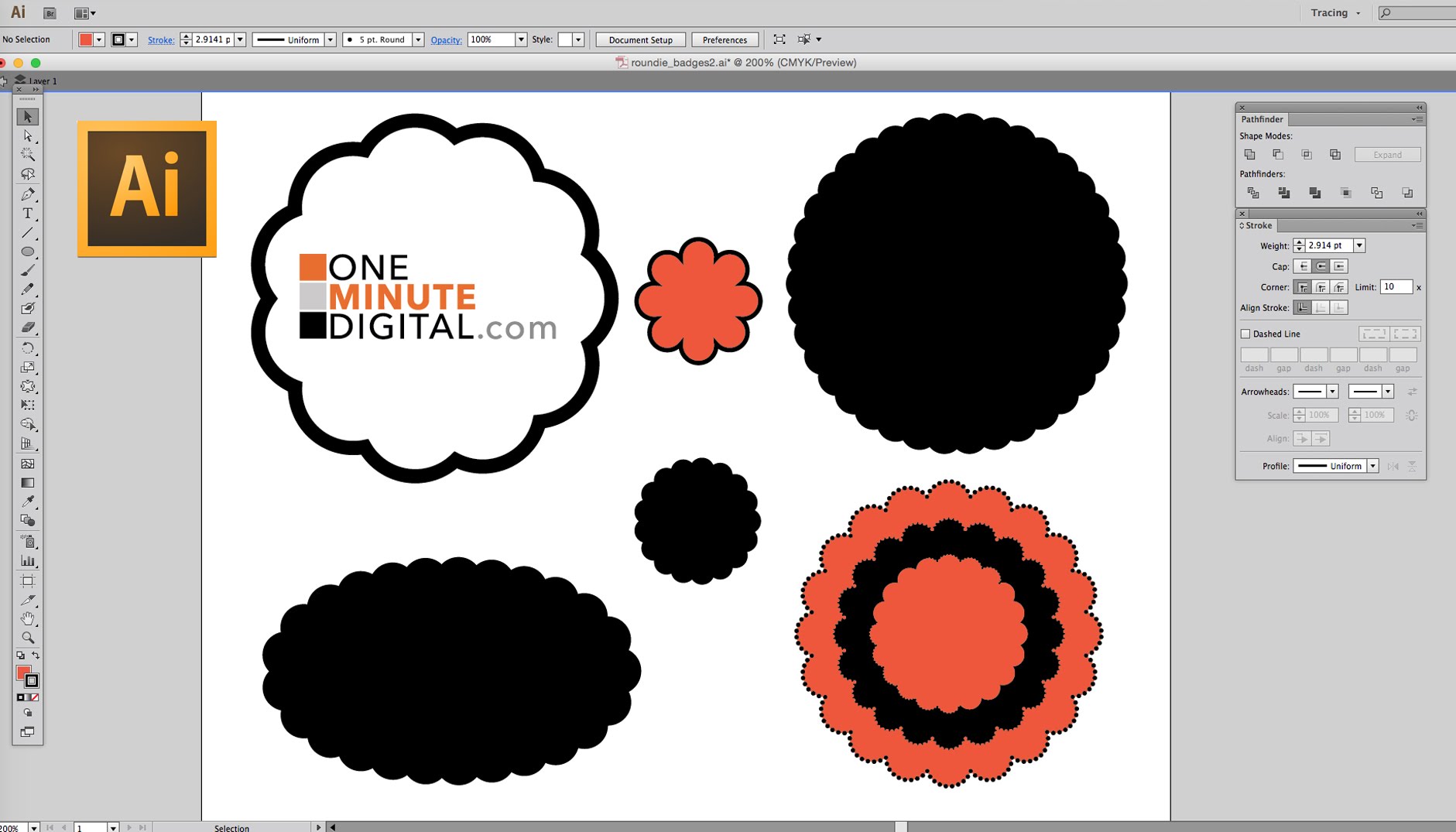Enable the Dashed Line checkbox

[x=1245, y=334]
